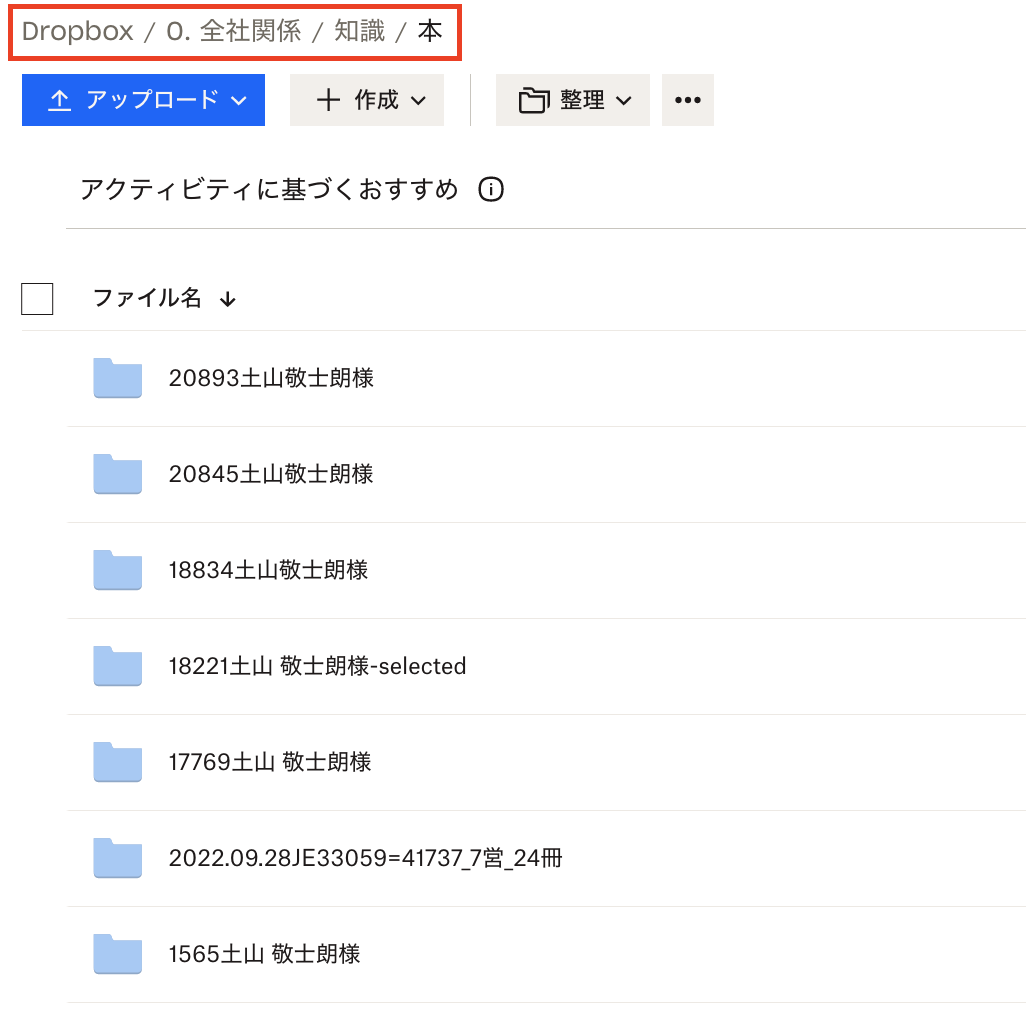Click folder icon of 1565土山 敬士朗様
Viewport: 1026px width, 1018px height.
tap(117, 954)
